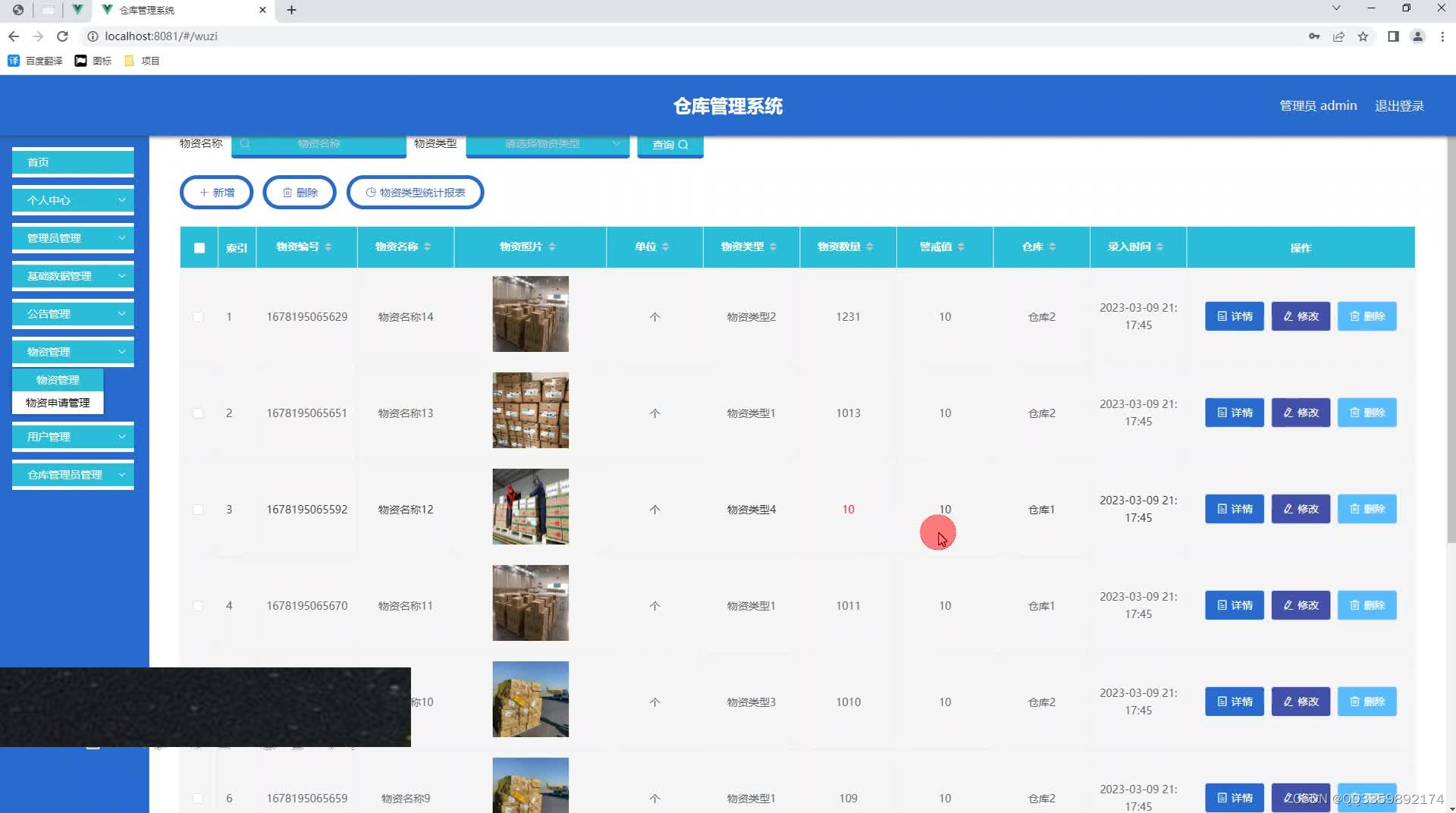Collapse the 物资管理 parent sidebar menu

[73, 352]
